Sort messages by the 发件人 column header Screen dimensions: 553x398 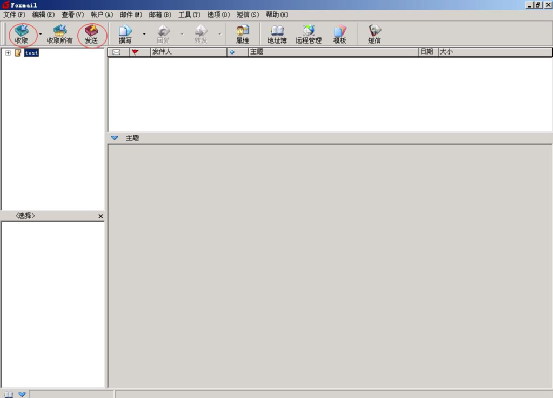coord(188,52)
